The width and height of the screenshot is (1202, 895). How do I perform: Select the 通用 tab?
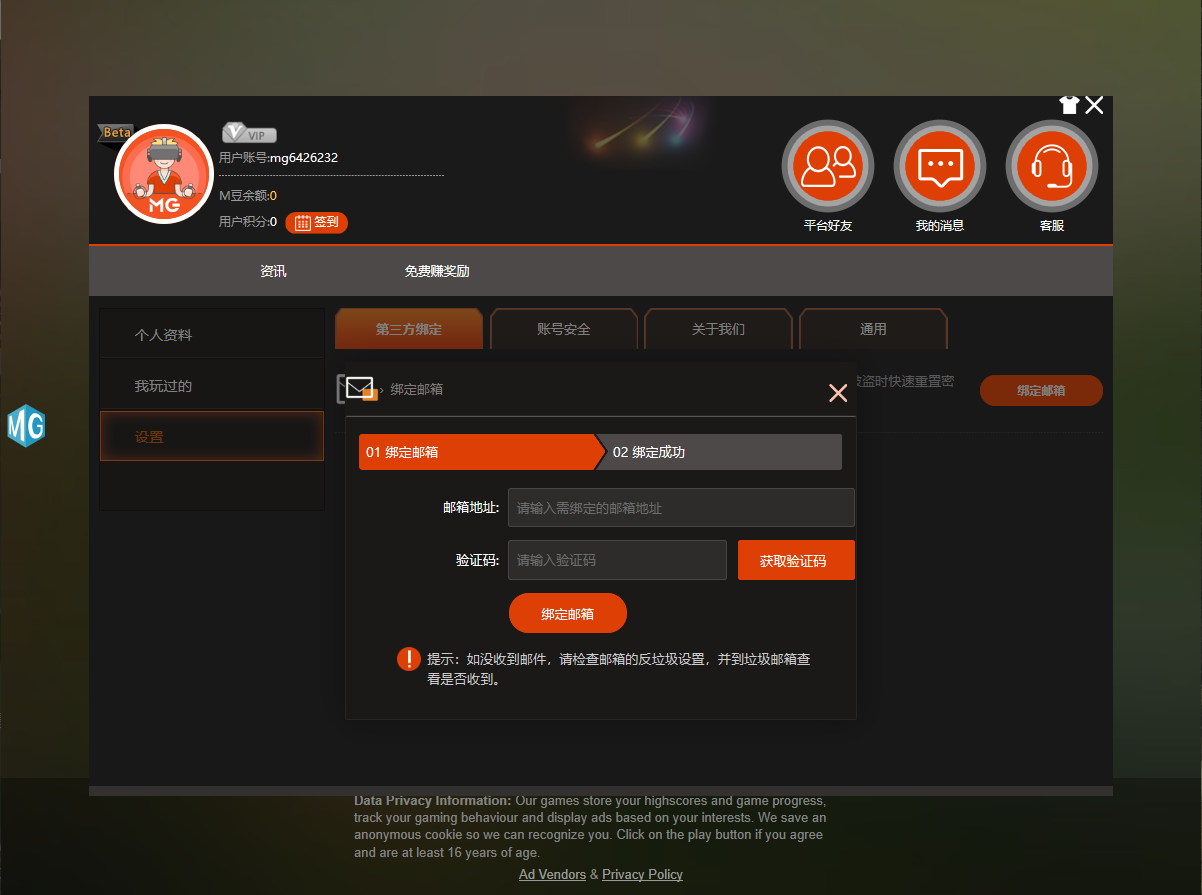[873, 329]
